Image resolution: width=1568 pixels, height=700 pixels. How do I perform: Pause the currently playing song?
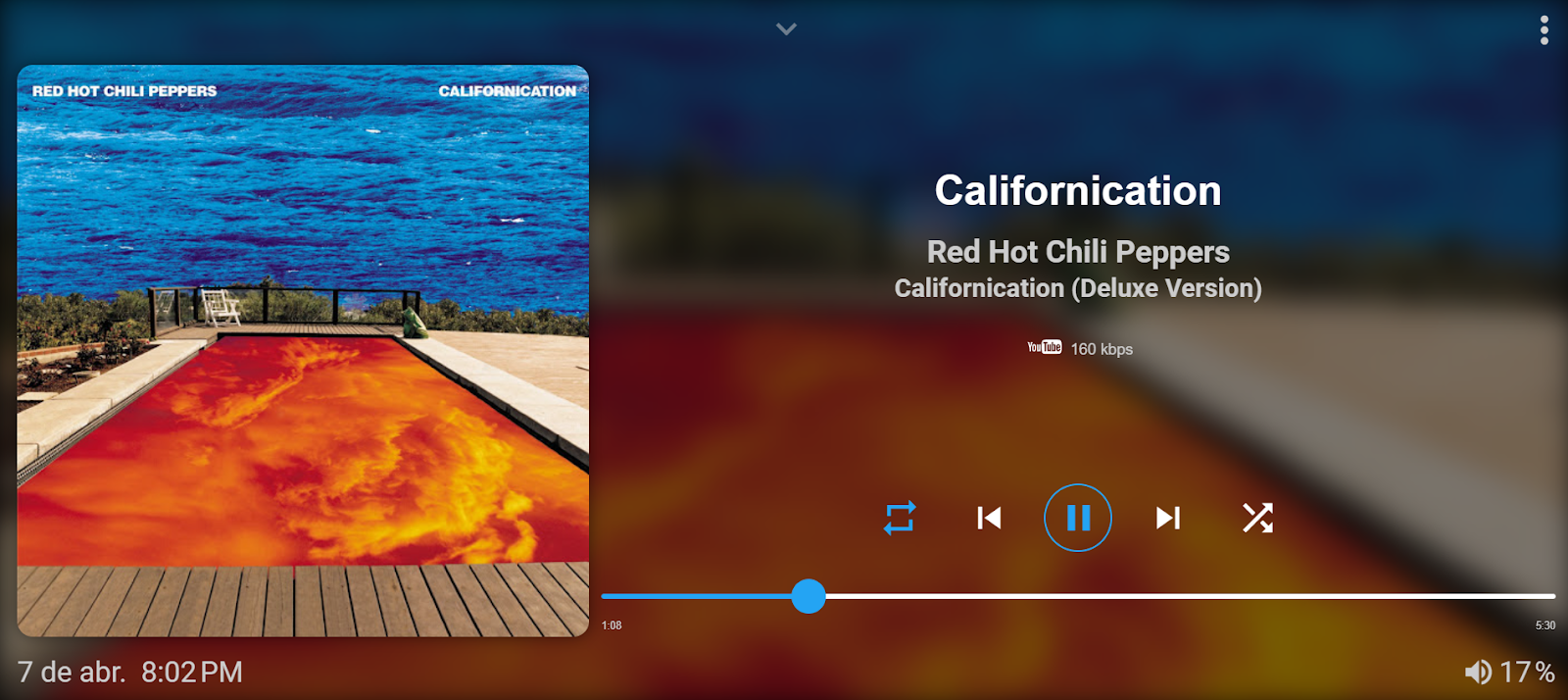[1078, 518]
